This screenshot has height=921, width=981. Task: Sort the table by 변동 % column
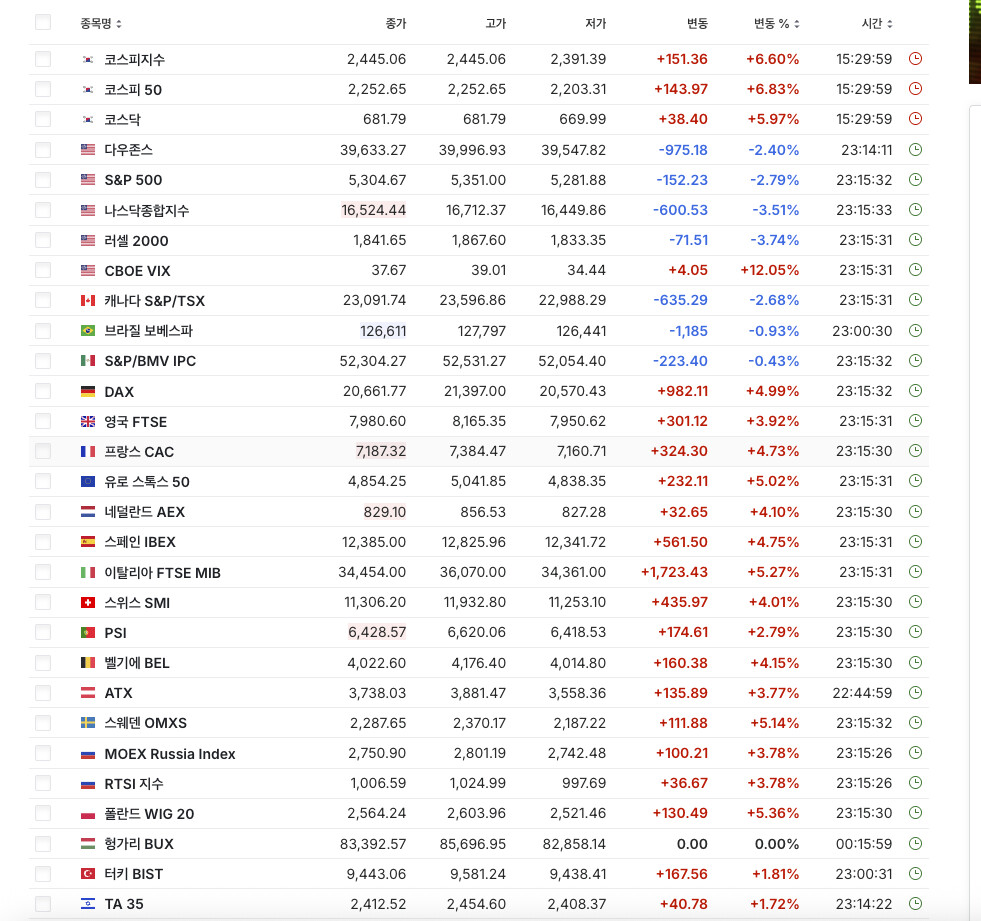pyautogui.click(x=776, y=24)
